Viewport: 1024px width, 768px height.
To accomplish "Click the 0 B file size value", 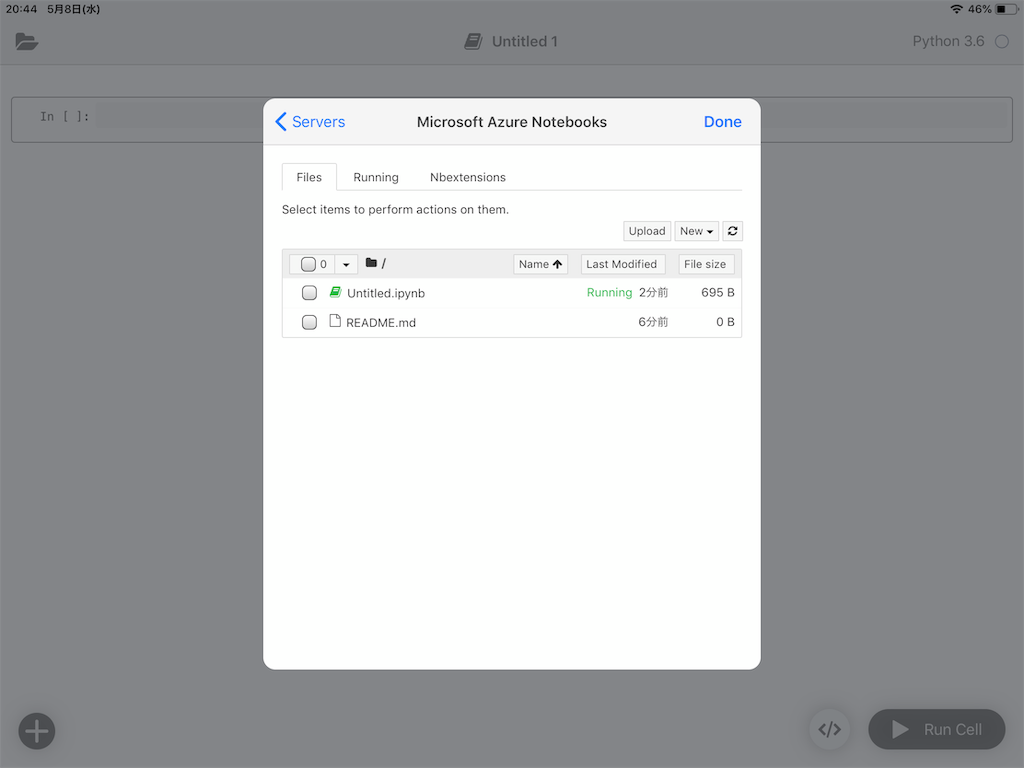I will 725,322.
